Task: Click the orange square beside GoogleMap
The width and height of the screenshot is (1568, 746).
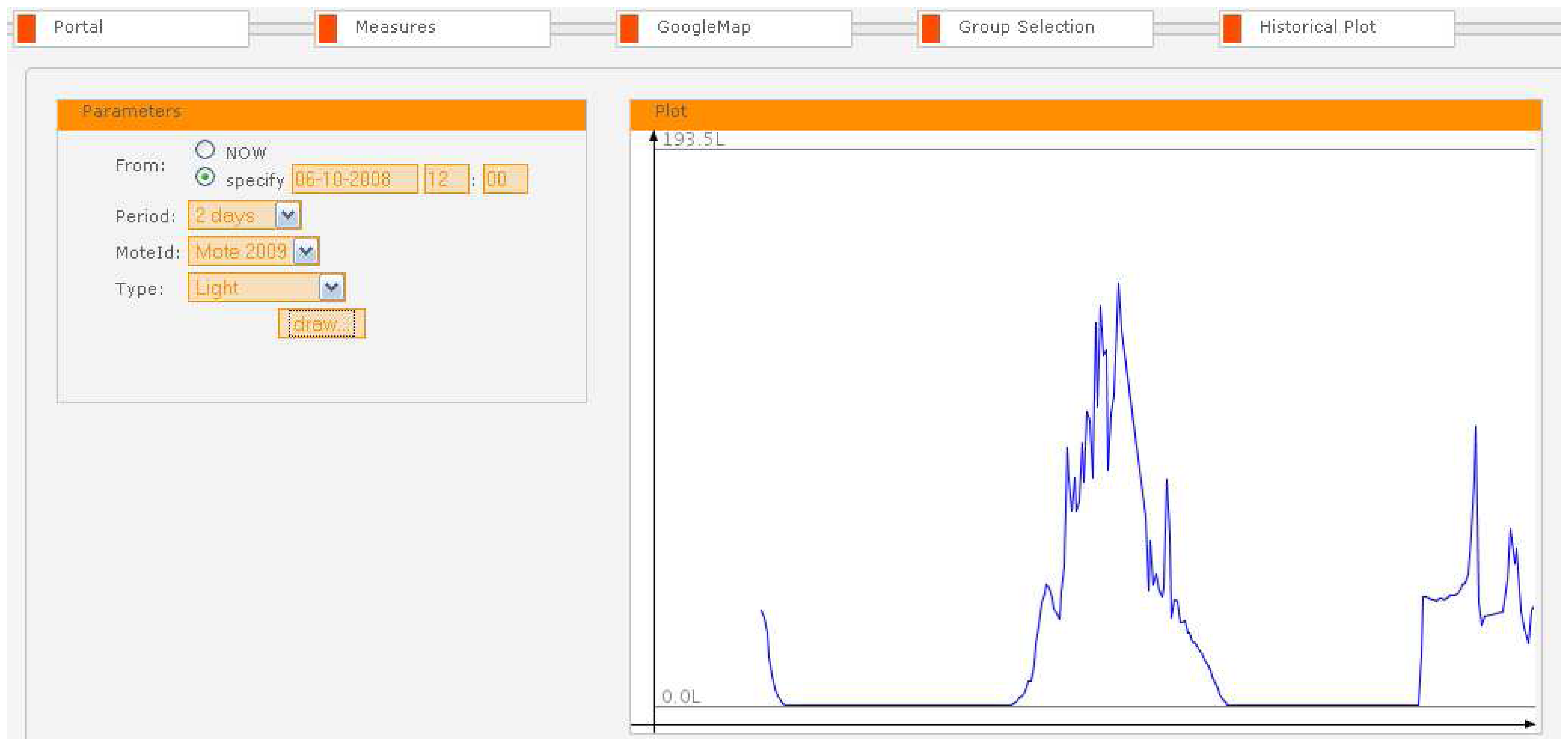Action: (629, 29)
